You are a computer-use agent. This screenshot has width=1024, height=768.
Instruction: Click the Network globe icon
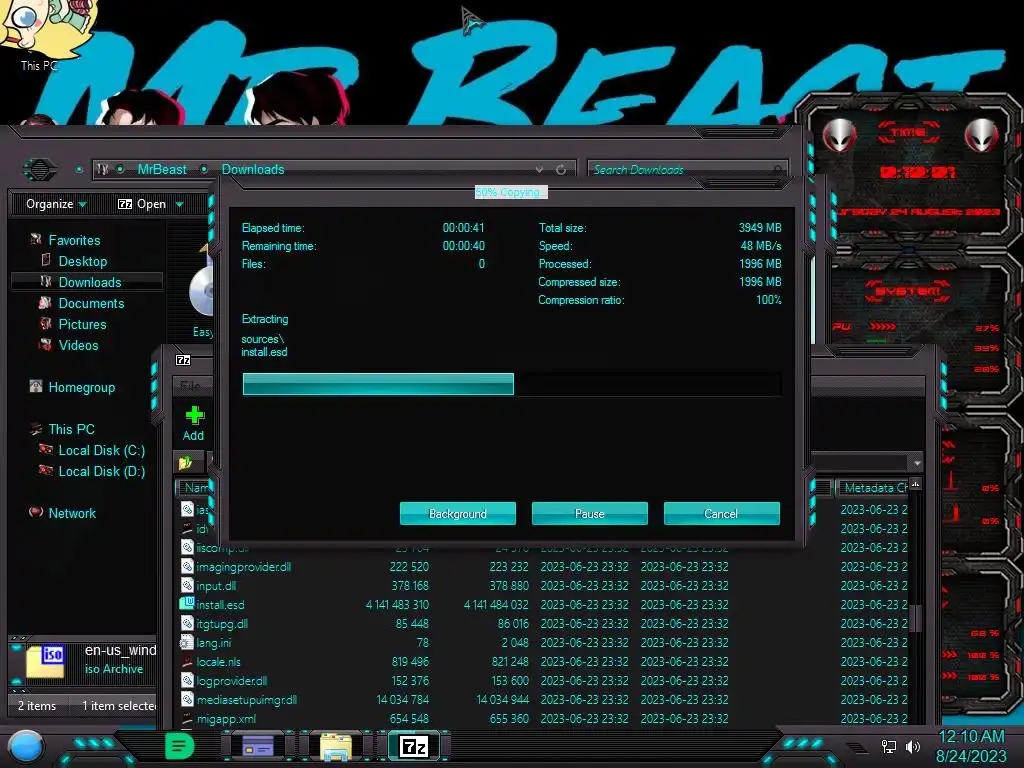point(36,512)
